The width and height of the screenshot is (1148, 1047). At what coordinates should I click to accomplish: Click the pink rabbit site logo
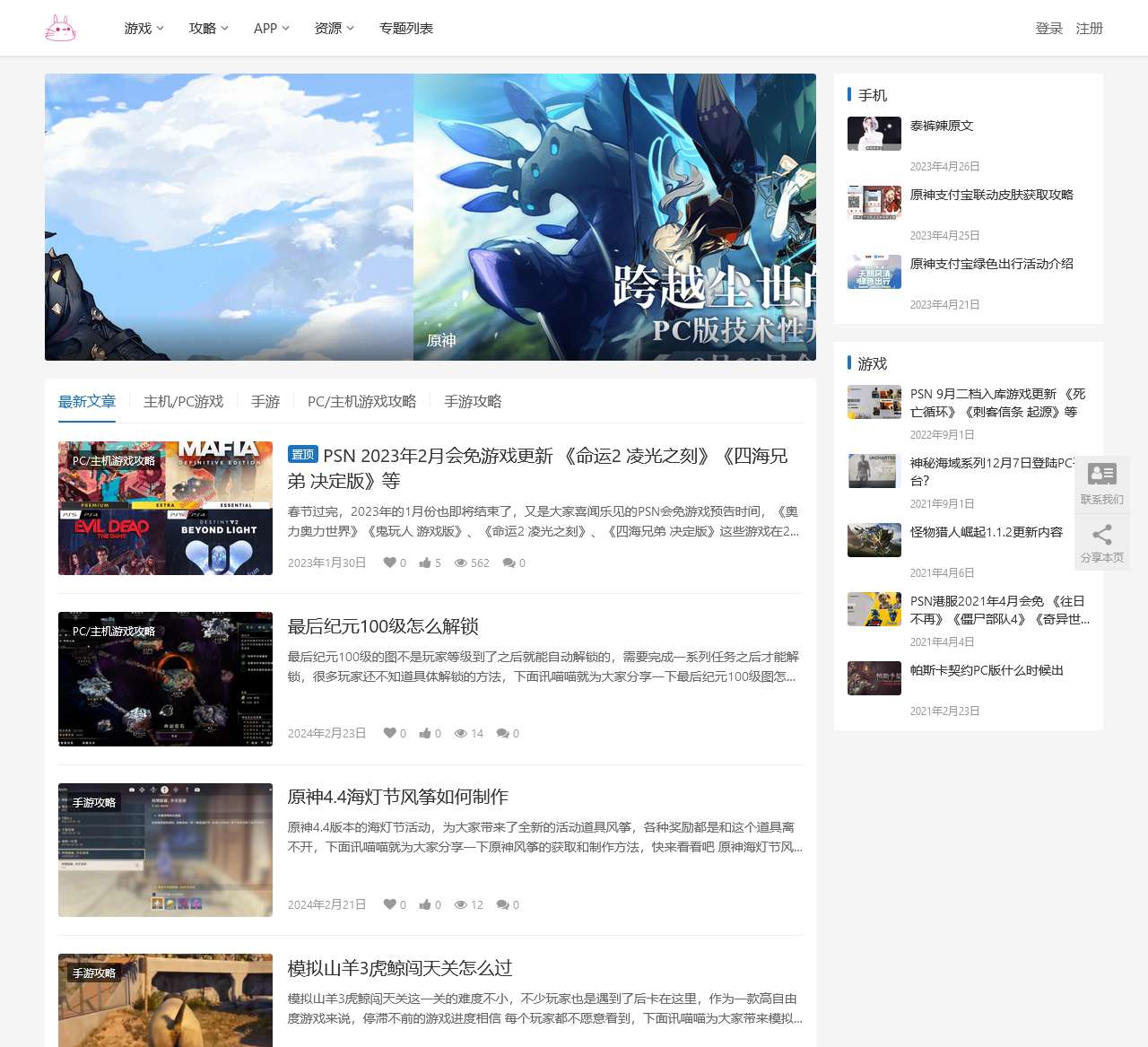click(x=61, y=29)
